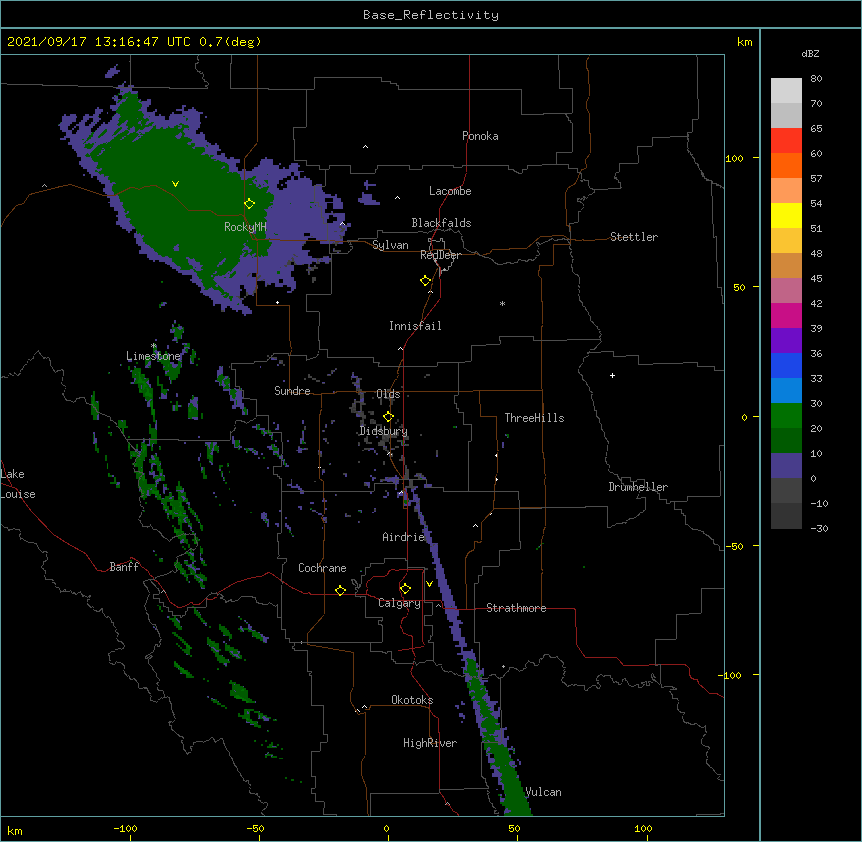Click the yellow diamond marker south of RedDeer
This screenshot has height=842, width=862.
(x=425, y=281)
